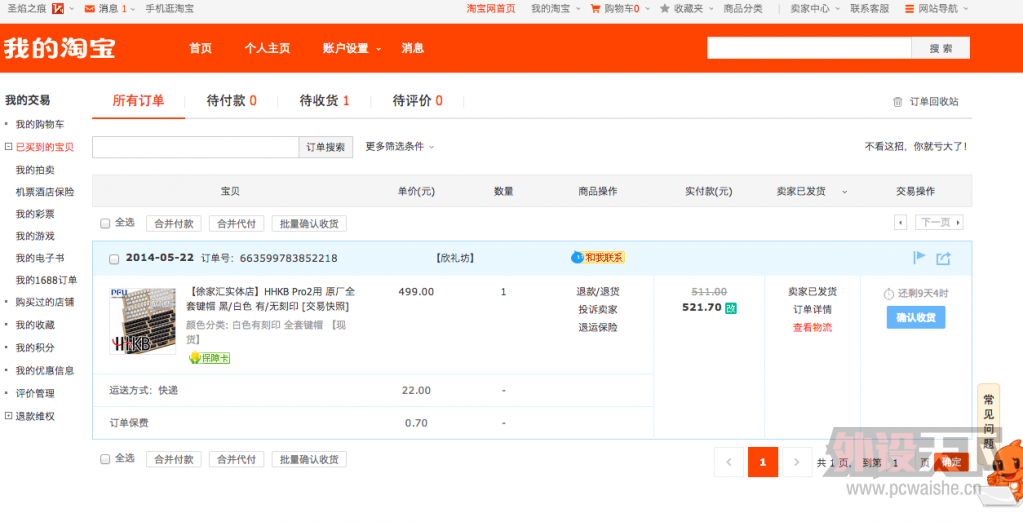Click the order recycle bin trash icon
Image resolution: width=1023 pixels, height=522 pixels.
tap(898, 102)
